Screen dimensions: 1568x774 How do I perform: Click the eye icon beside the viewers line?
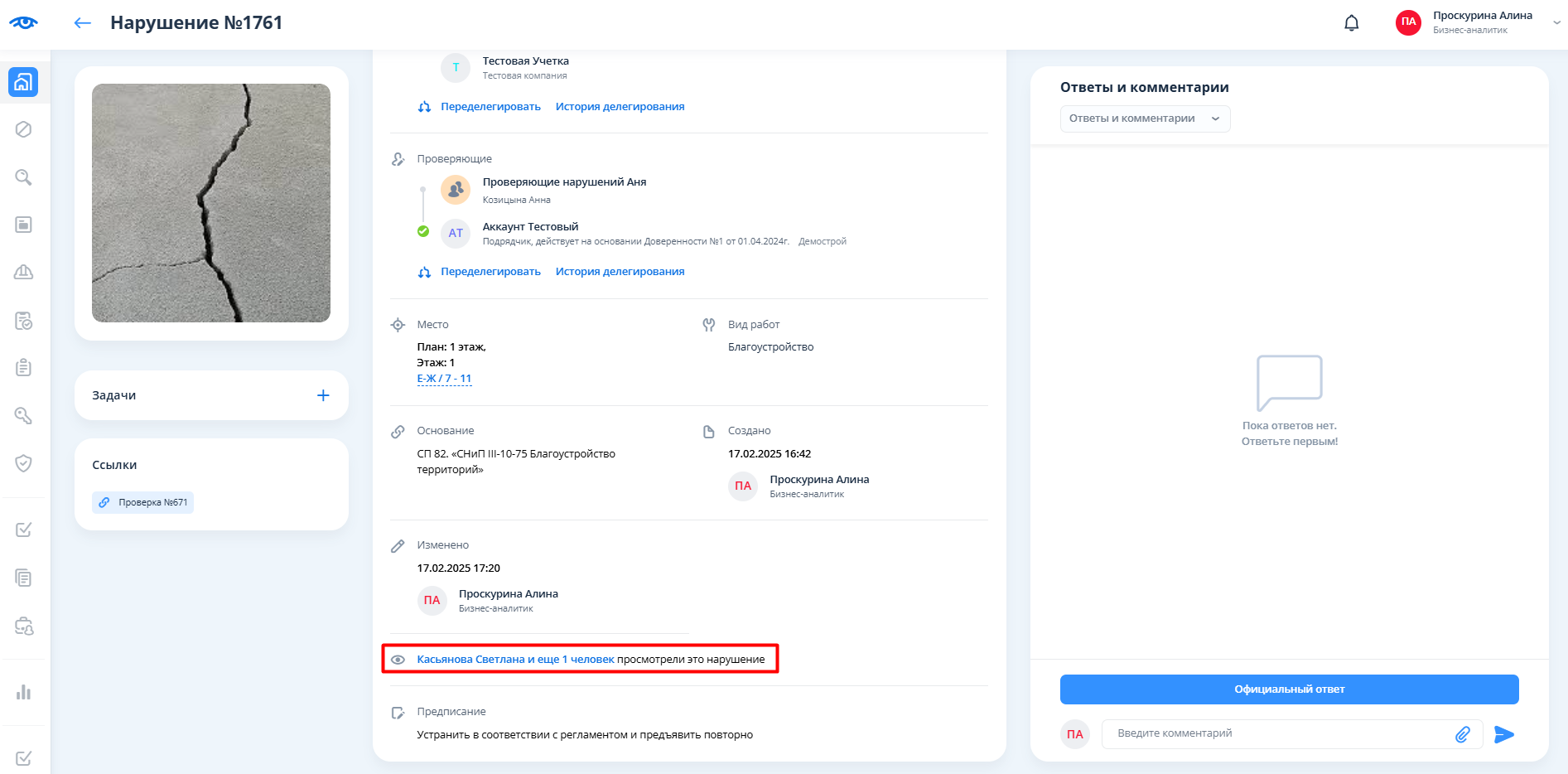coord(398,660)
